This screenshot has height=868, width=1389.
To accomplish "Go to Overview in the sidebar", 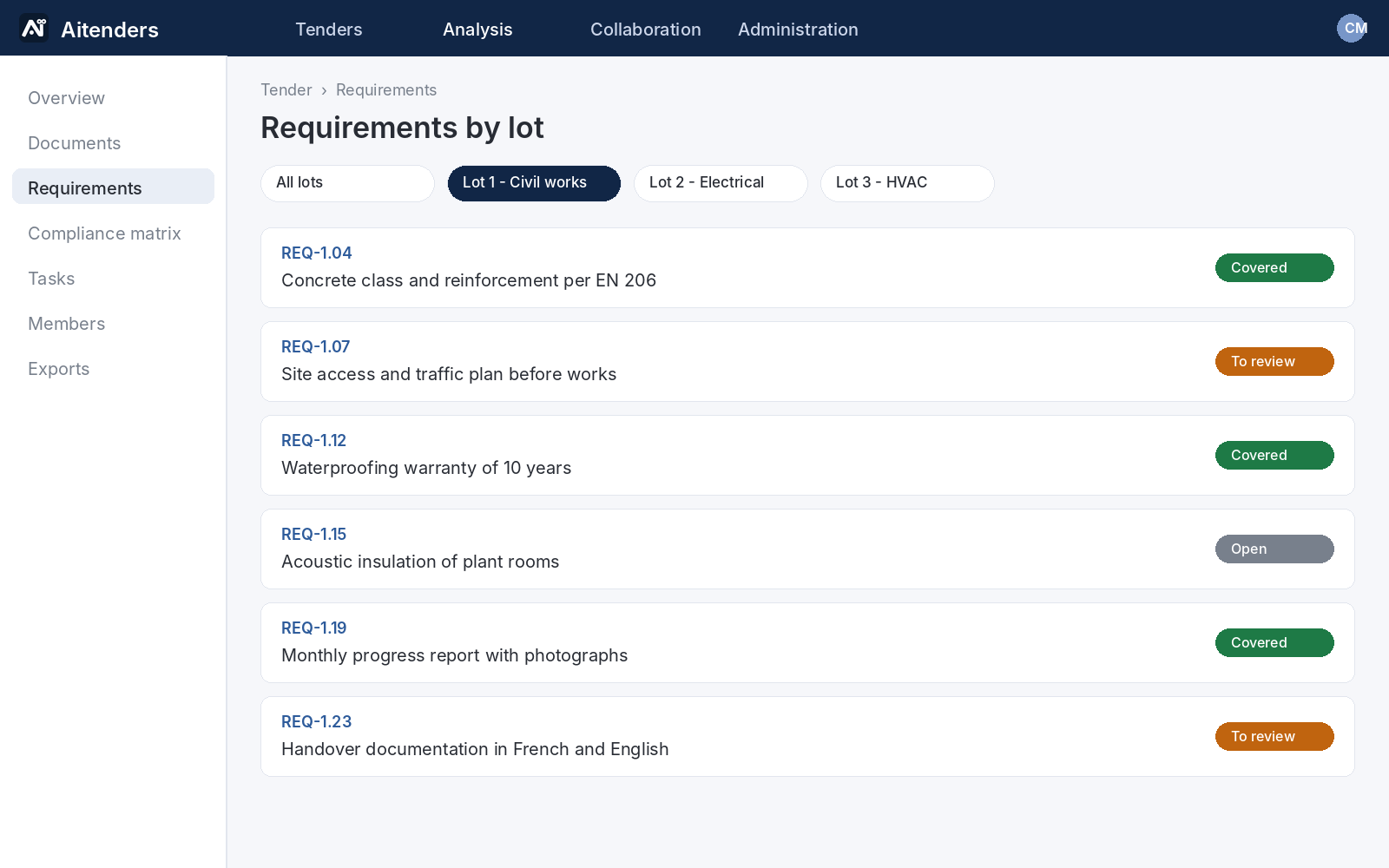I will coord(113,98).
